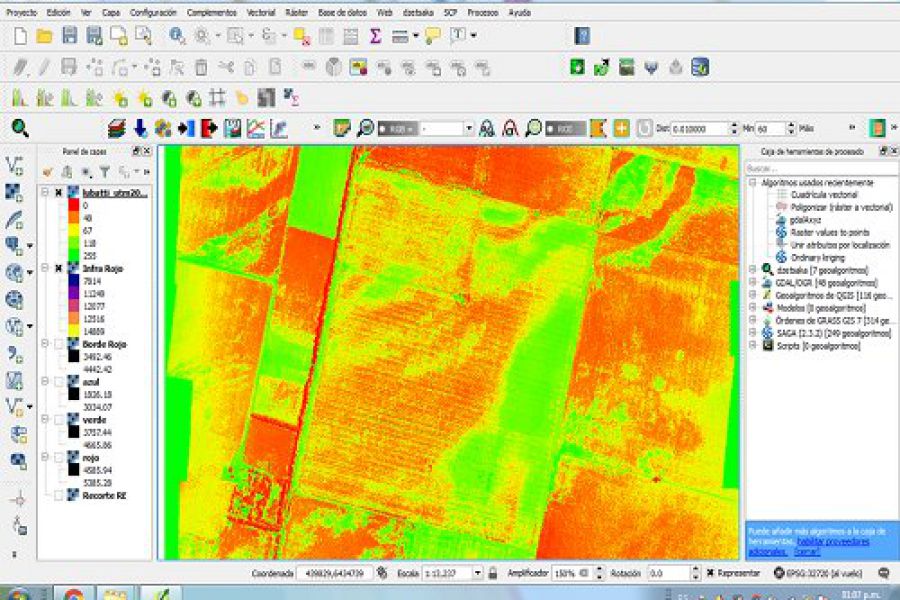This screenshot has width=900, height=600.
Task: Collapse Algoritmos usados recientemente group
Action: 752,183
